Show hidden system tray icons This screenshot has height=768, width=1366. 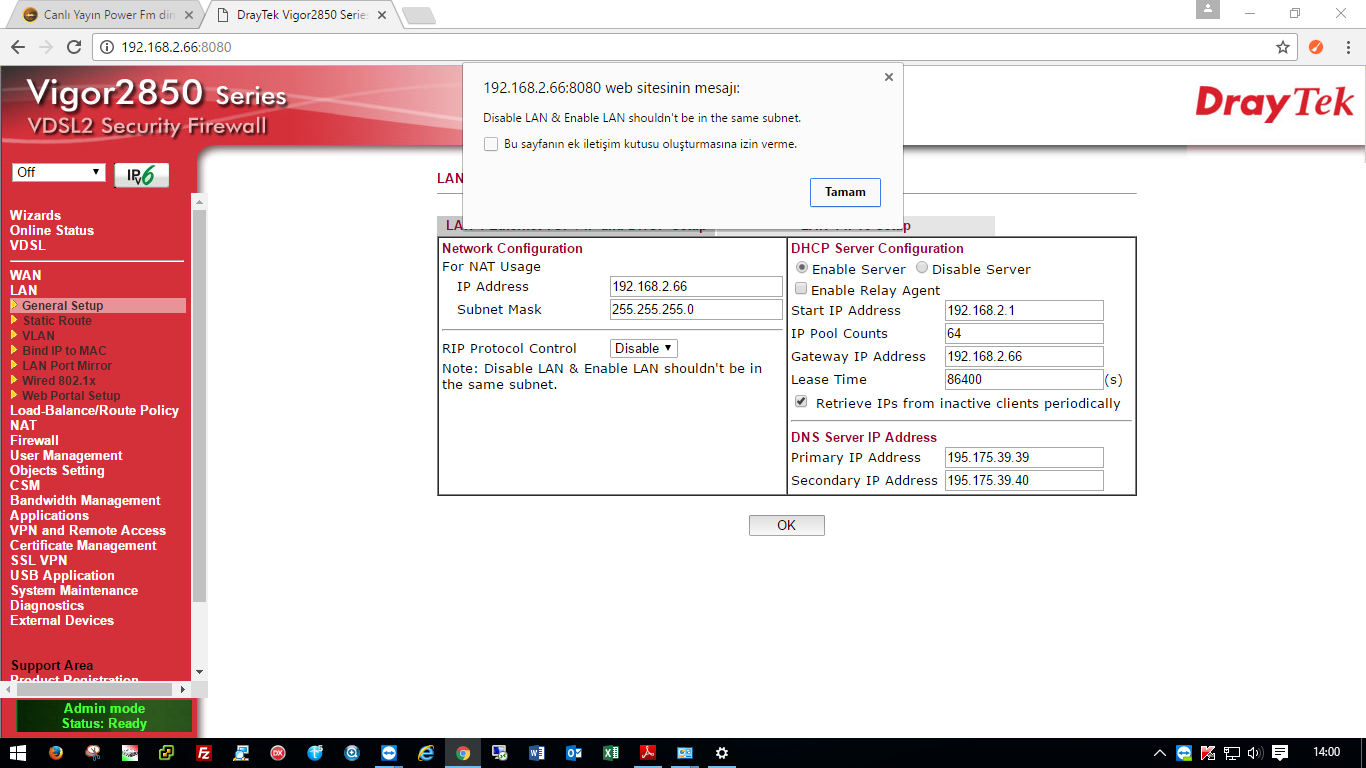1160,753
